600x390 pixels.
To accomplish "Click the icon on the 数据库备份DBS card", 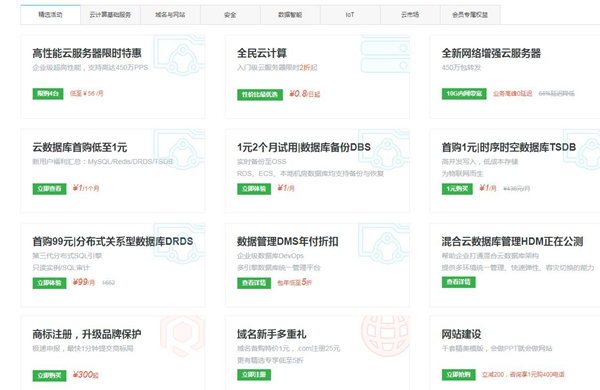I will pyautogui.click(x=384, y=149).
